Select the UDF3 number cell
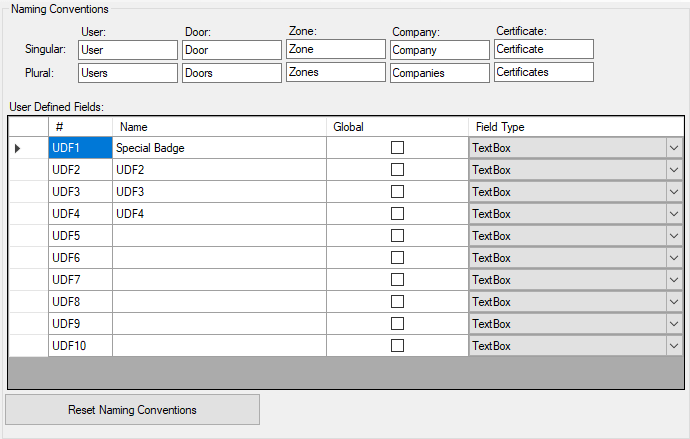The height and width of the screenshot is (439, 690). (x=80, y=192)
